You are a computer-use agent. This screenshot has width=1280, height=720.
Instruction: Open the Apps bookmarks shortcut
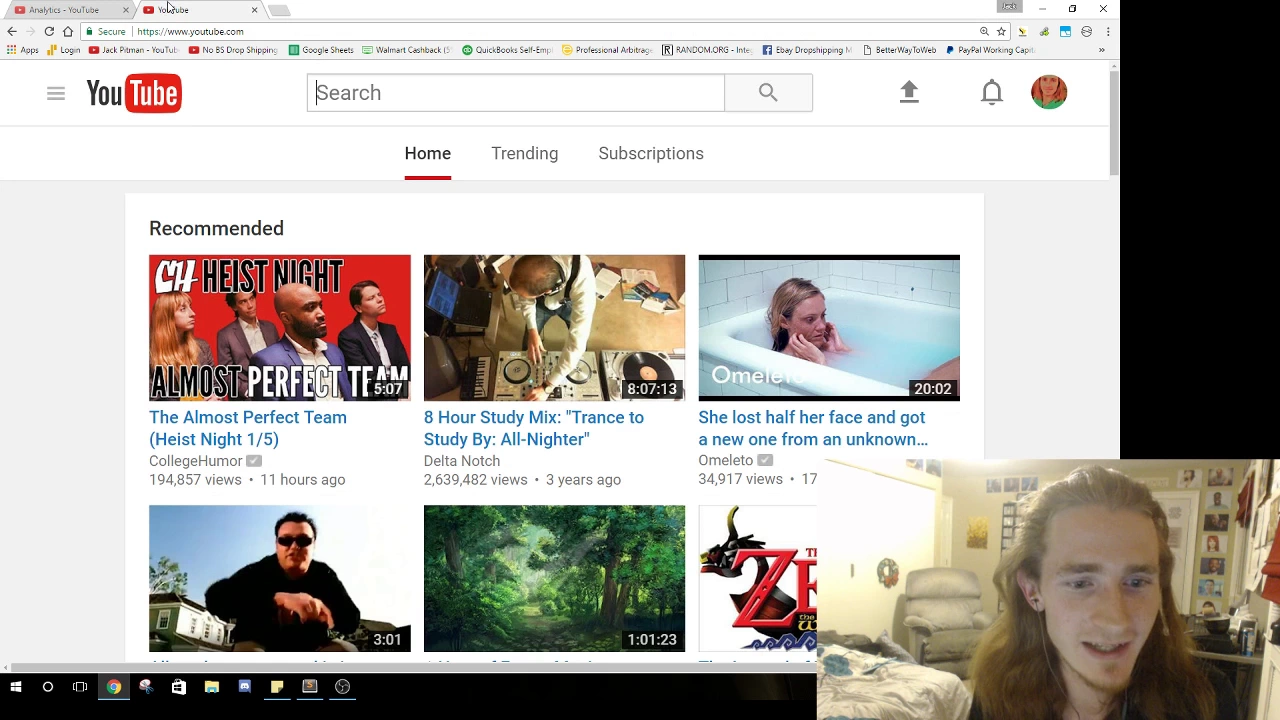point(23,50)
